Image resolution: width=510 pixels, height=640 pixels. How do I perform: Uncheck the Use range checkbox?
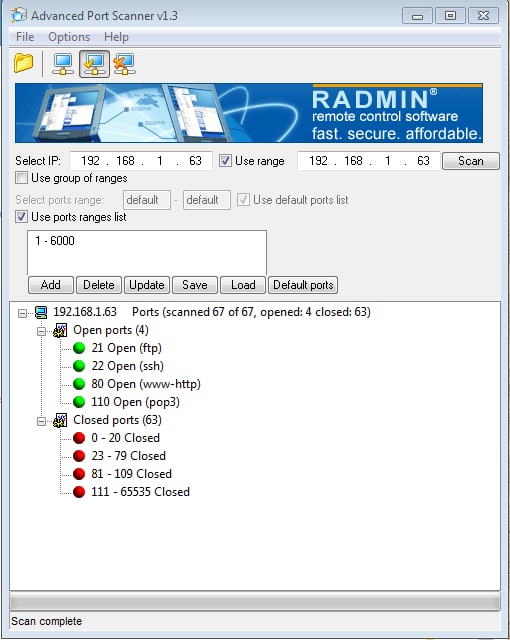pyautogui.click(x=225, y=161)
